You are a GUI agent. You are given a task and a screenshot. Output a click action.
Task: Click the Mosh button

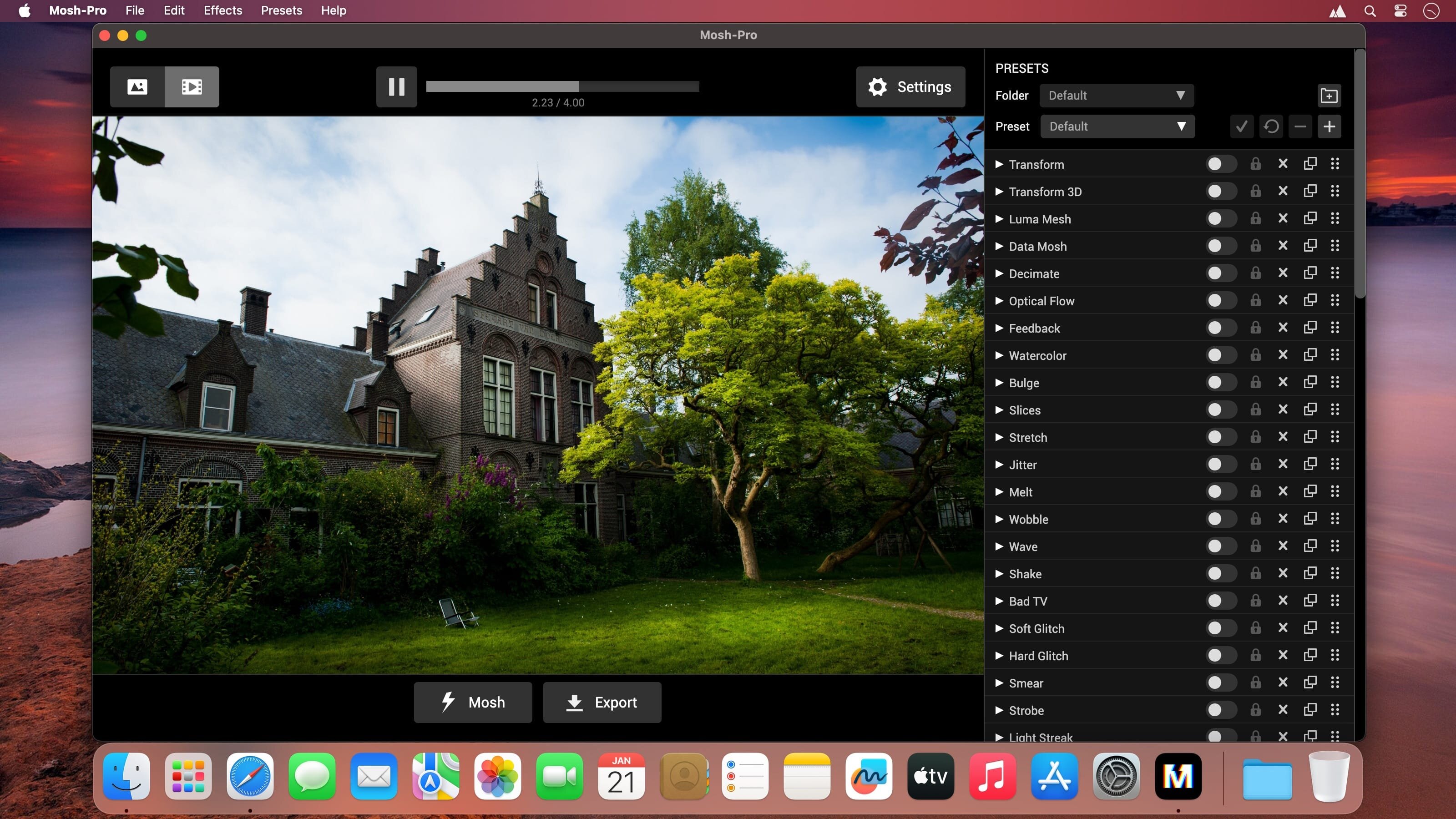click(473, 703)
